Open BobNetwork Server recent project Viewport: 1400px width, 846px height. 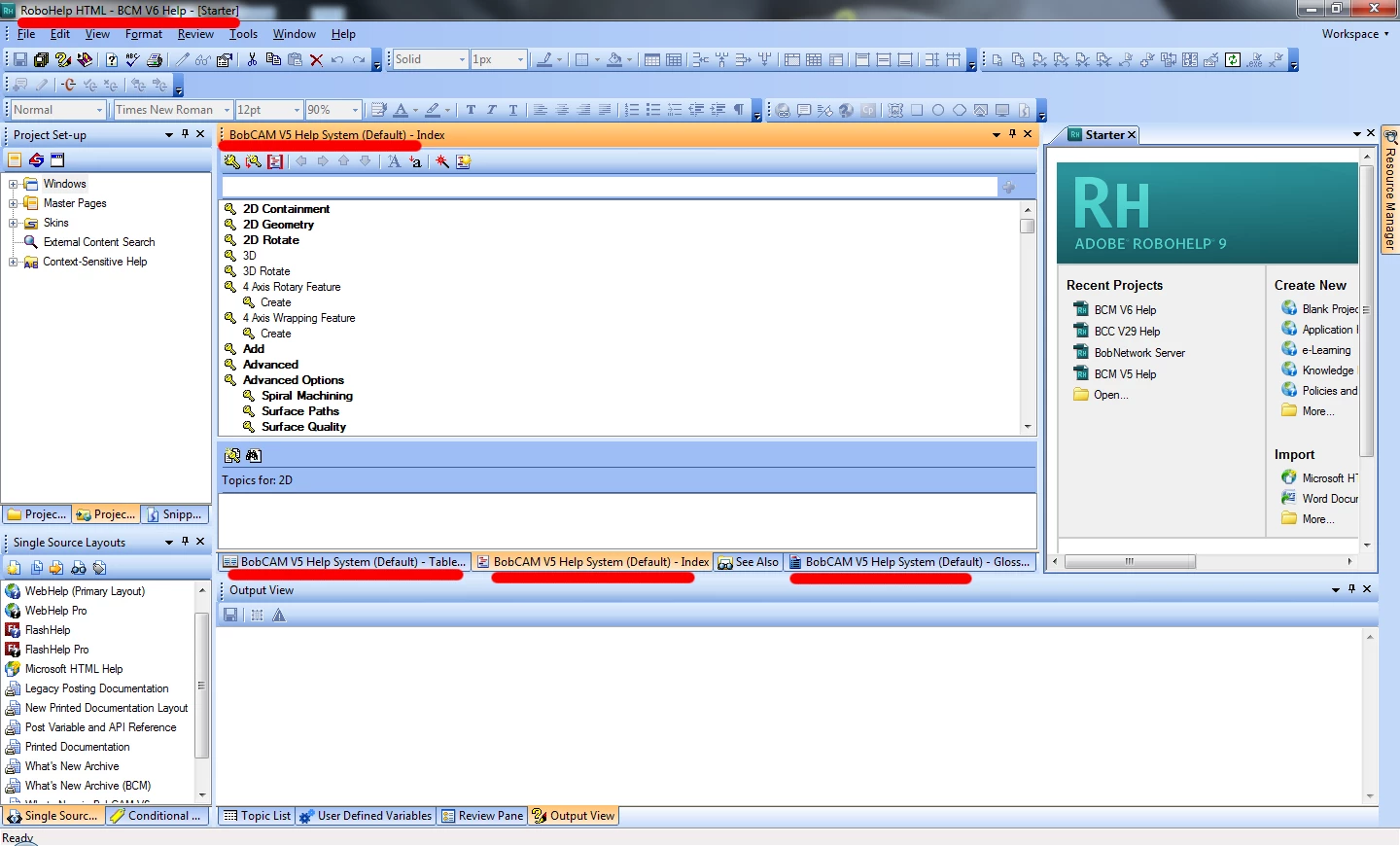pos(1139,353)
